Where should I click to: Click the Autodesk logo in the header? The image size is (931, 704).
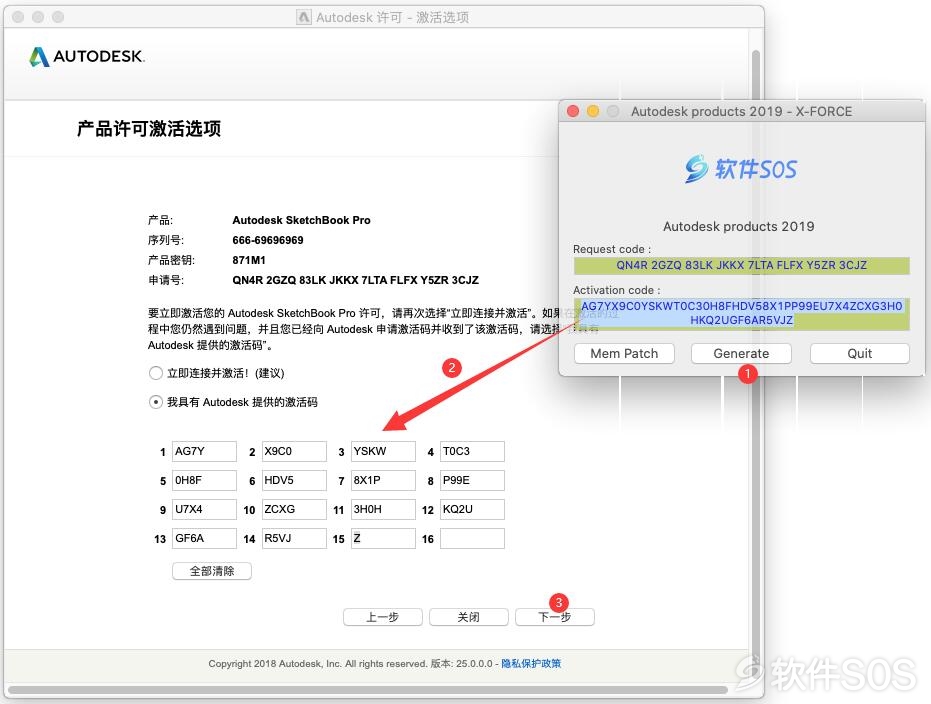[87, 56]
